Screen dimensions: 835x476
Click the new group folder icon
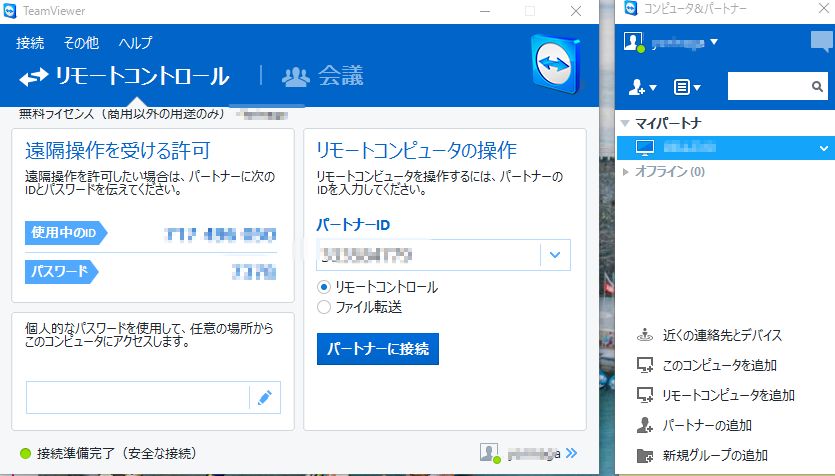coord(645,455)
